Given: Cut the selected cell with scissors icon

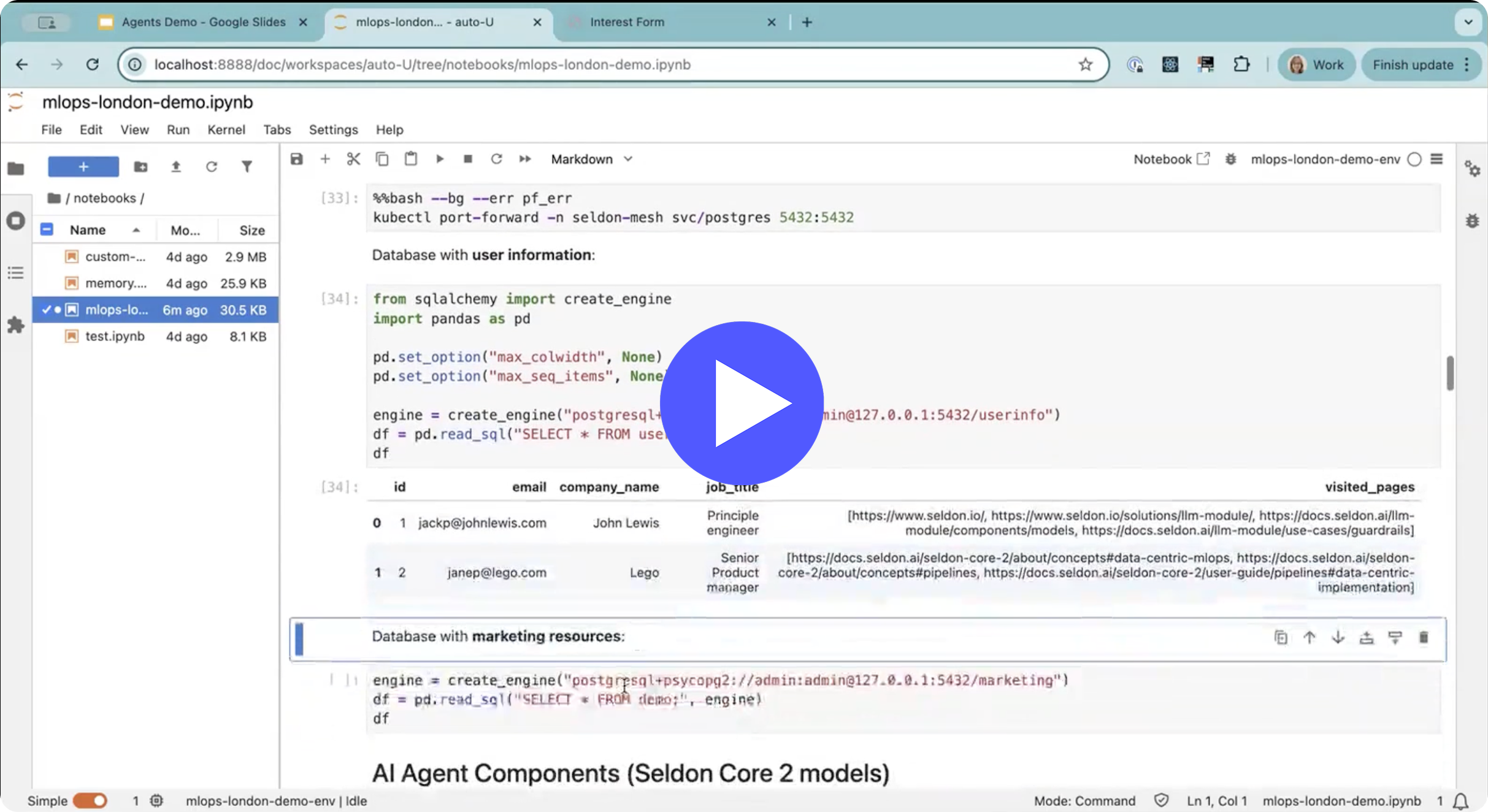Looking at the screenshot, I should pyautogui.click(x=353, y=159).
